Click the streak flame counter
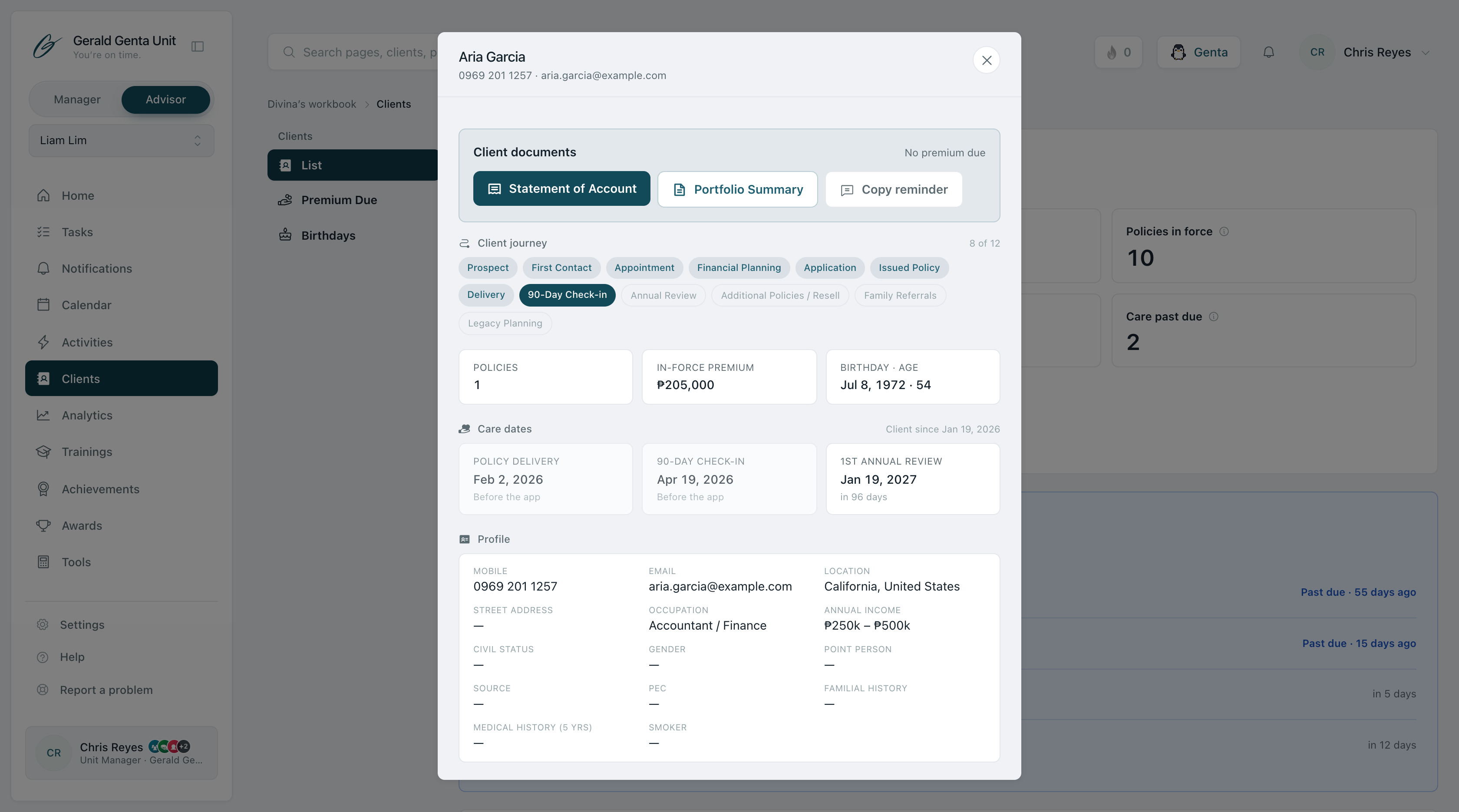 [1119, 52]
